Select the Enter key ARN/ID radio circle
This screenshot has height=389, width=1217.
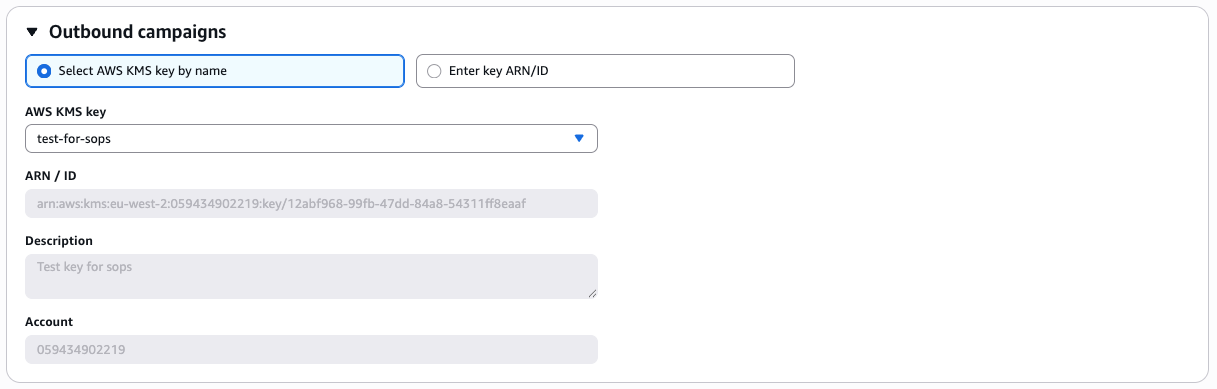[x=433, y=71]
